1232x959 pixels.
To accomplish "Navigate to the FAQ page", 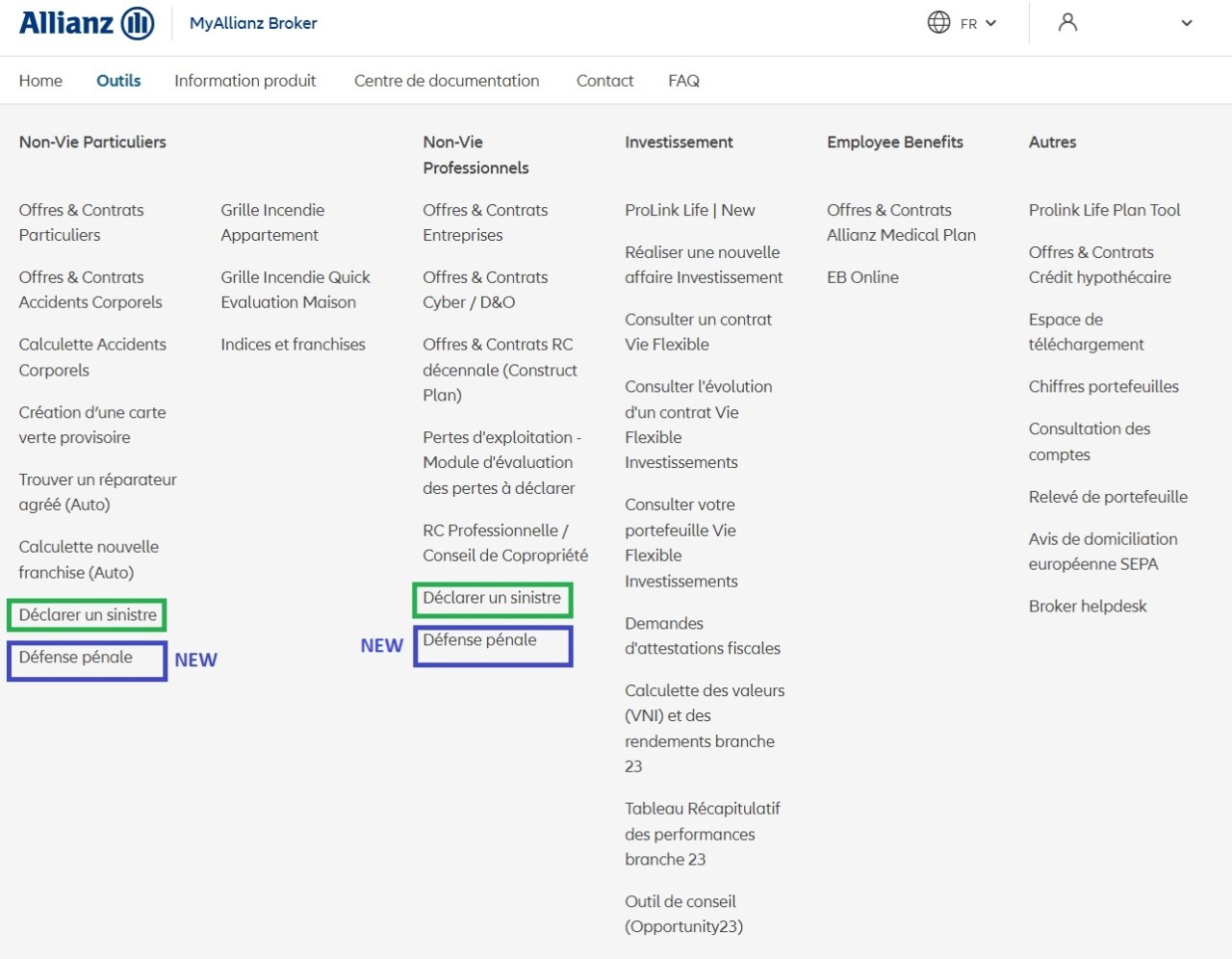I will pyautogui.click(x=683, y=81).
